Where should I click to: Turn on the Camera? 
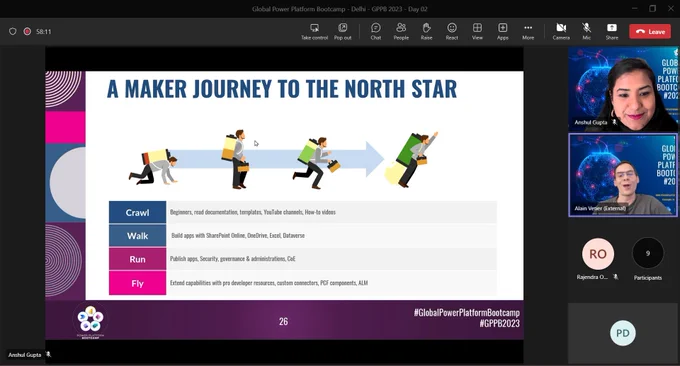click(x=561, y=32)
